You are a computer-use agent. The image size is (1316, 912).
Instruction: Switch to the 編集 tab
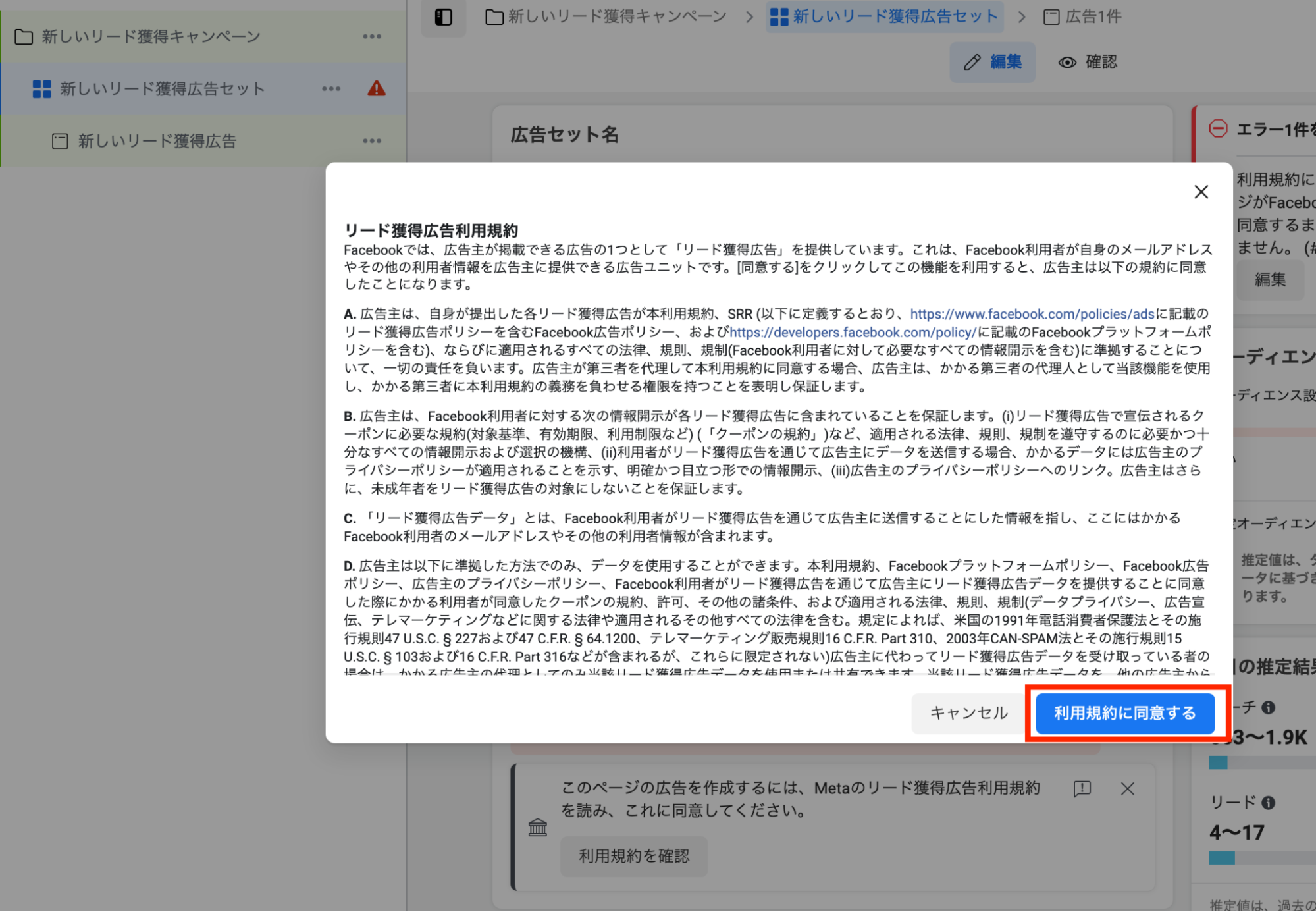(992, 62)
